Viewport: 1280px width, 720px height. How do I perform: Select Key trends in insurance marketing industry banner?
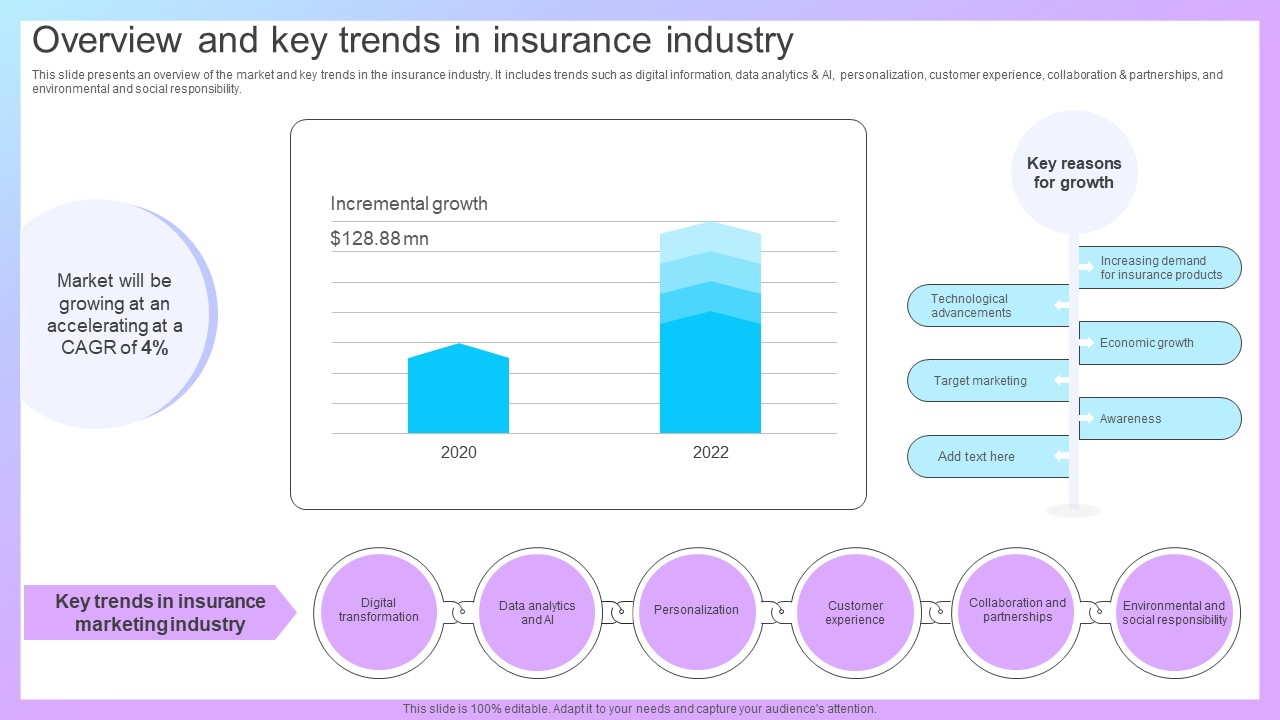[160, 613]
